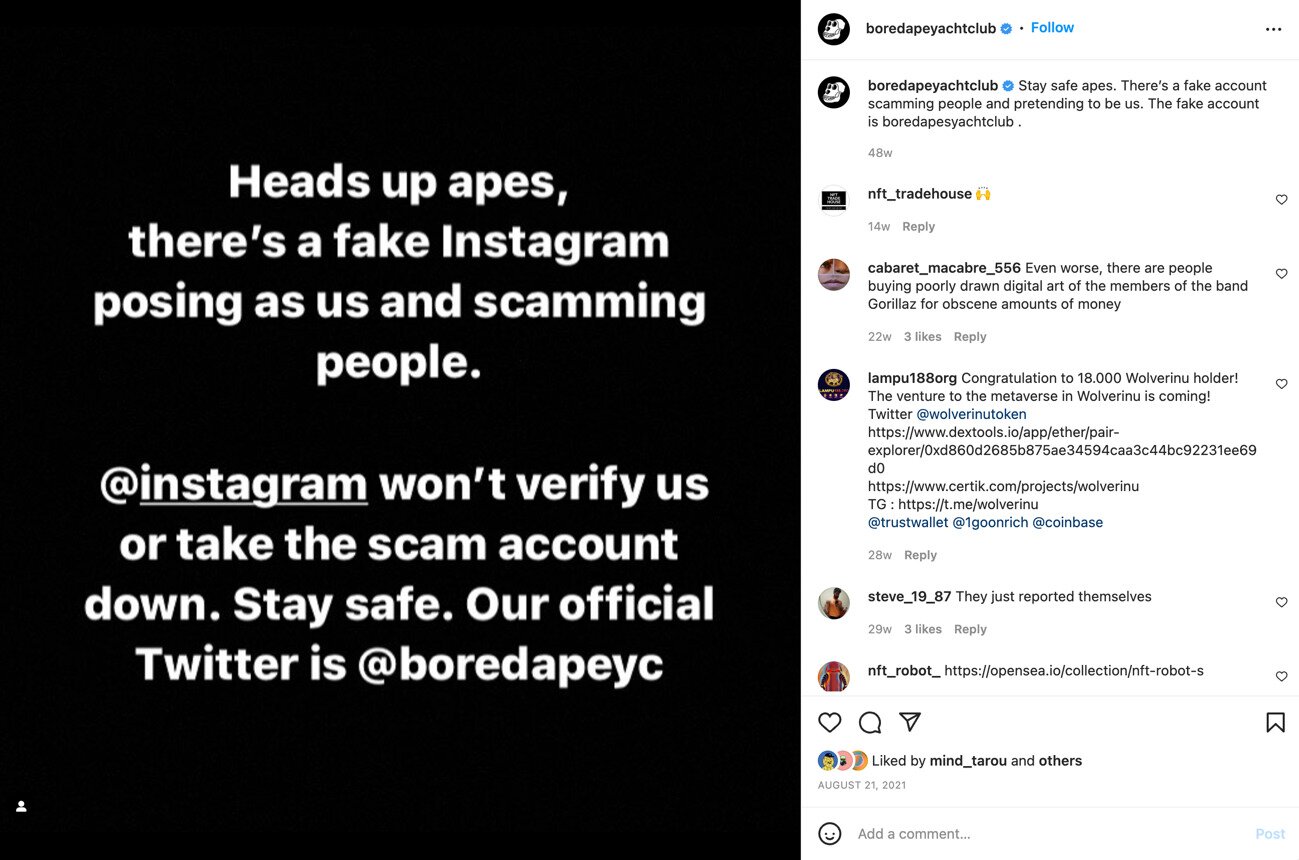Open the post options with the three-dot menu

[1273, 29]
